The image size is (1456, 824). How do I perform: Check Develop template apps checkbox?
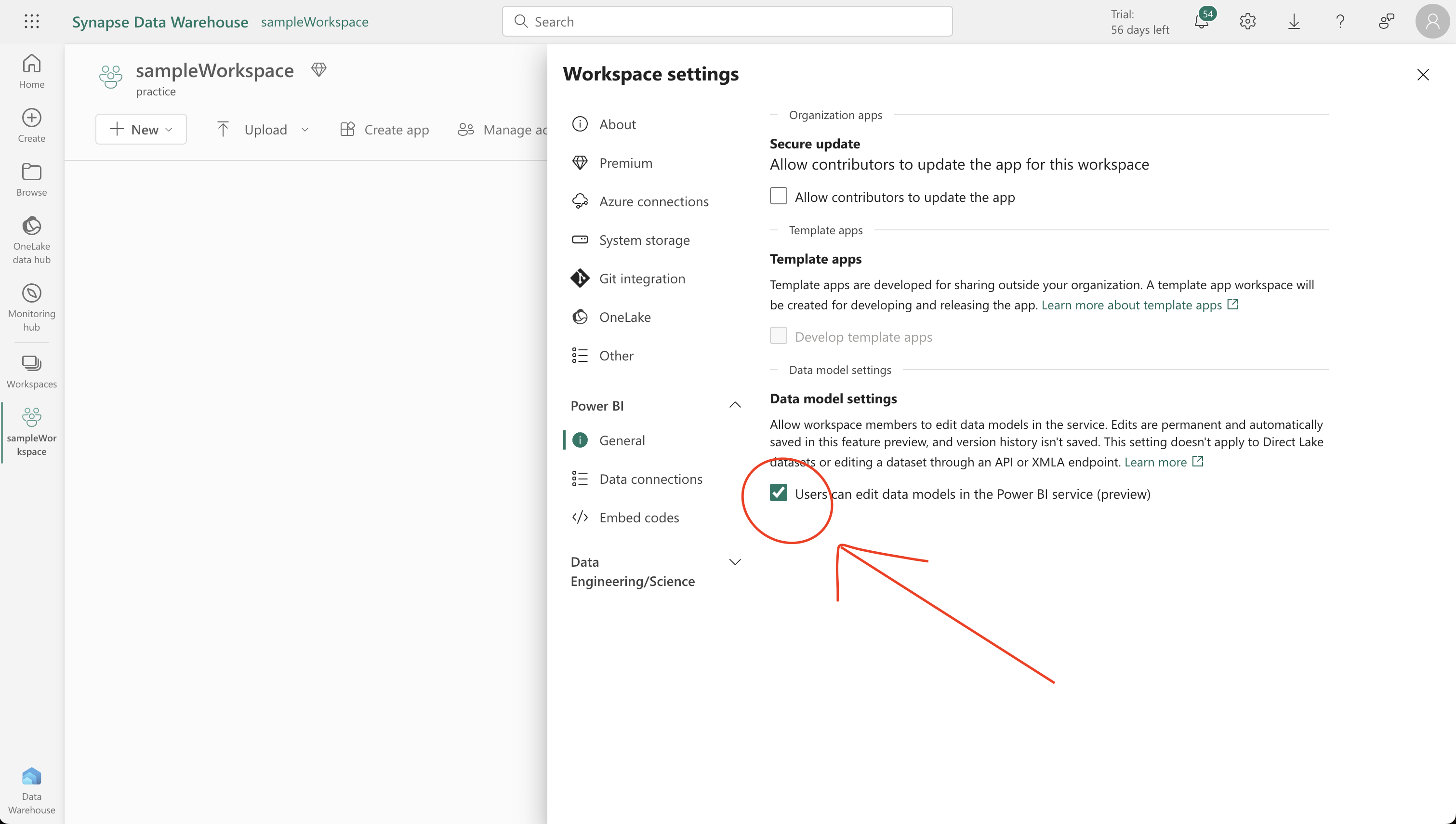pos(778,335)
